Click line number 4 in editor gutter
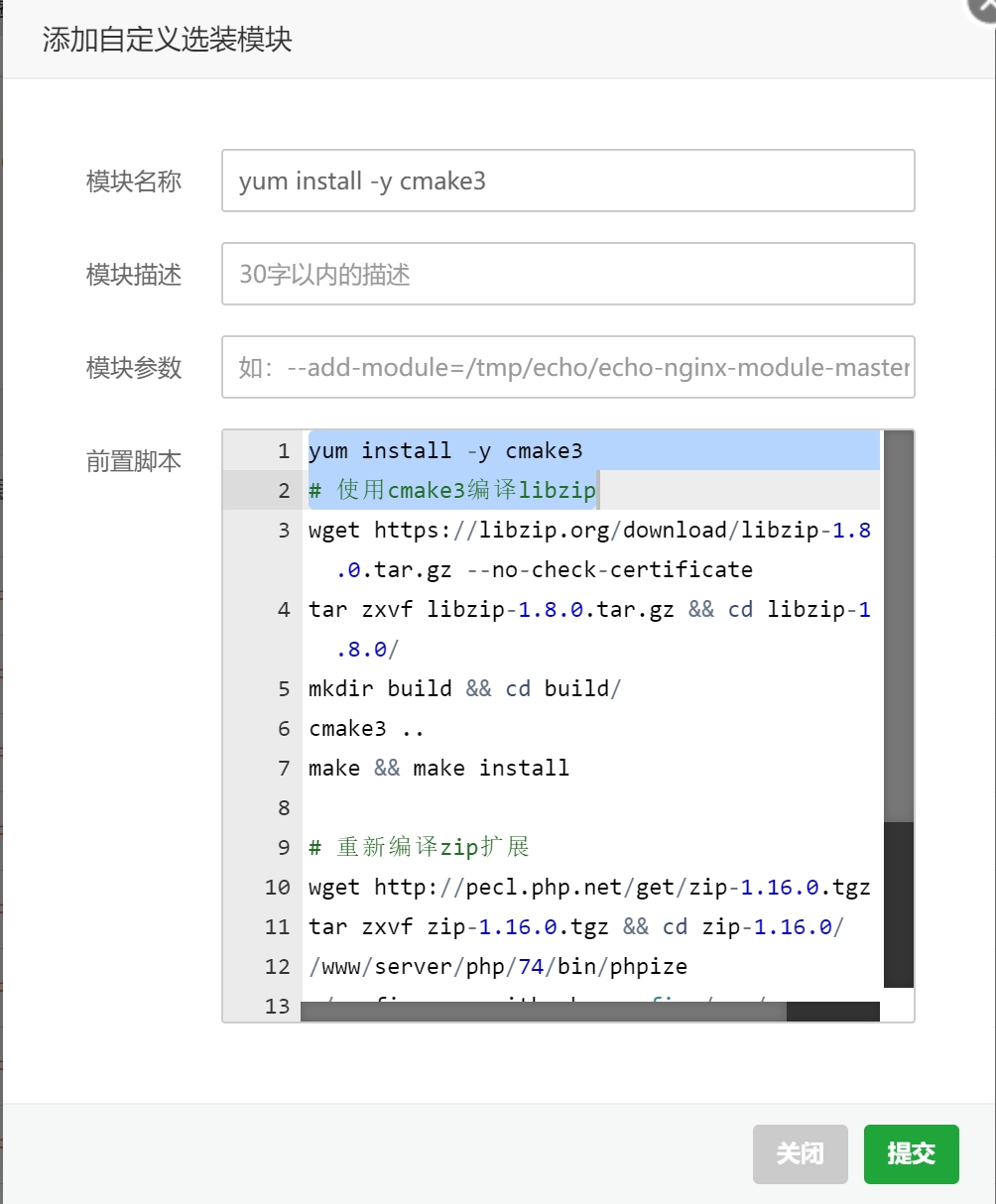This screenshot has width=996, height=1204. tap(284, 610)
